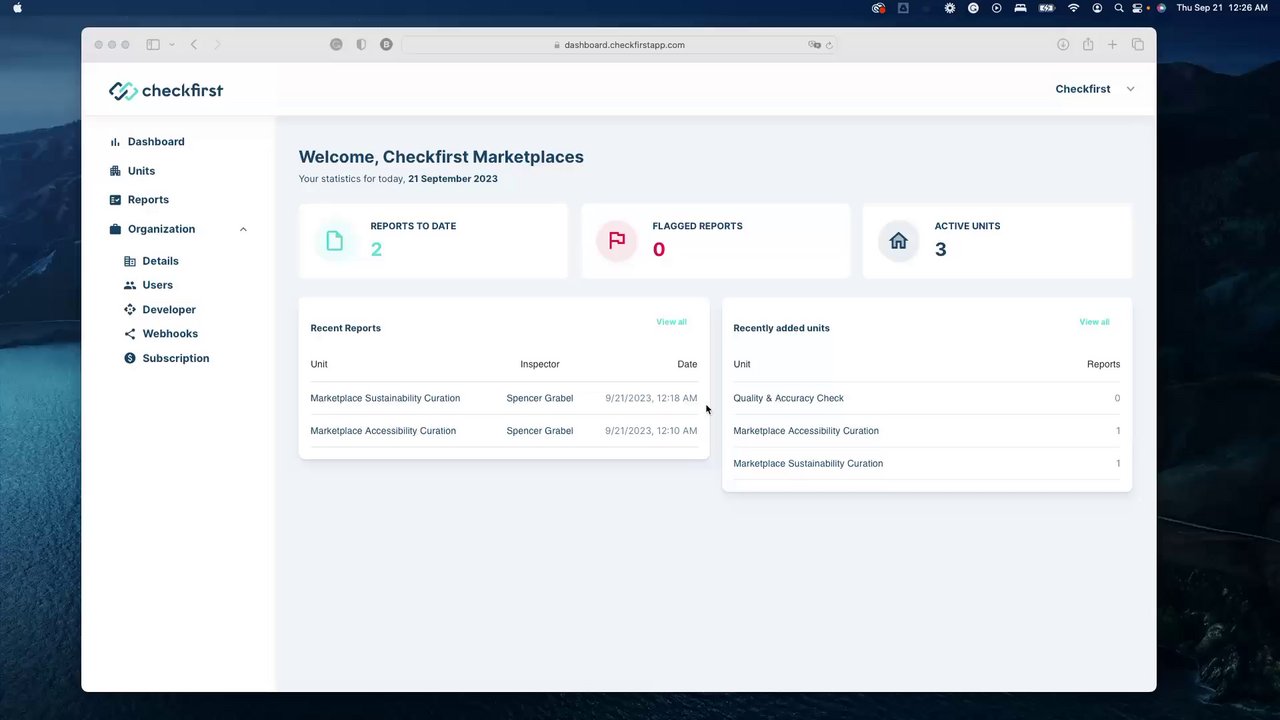Open the Developer page
1280x720 pixels.
point(169,310)
